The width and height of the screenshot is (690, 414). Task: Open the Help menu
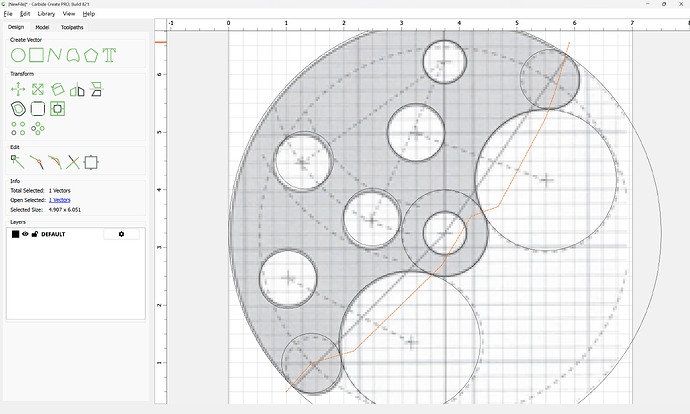pyautogui.click(x=89, y=14)
